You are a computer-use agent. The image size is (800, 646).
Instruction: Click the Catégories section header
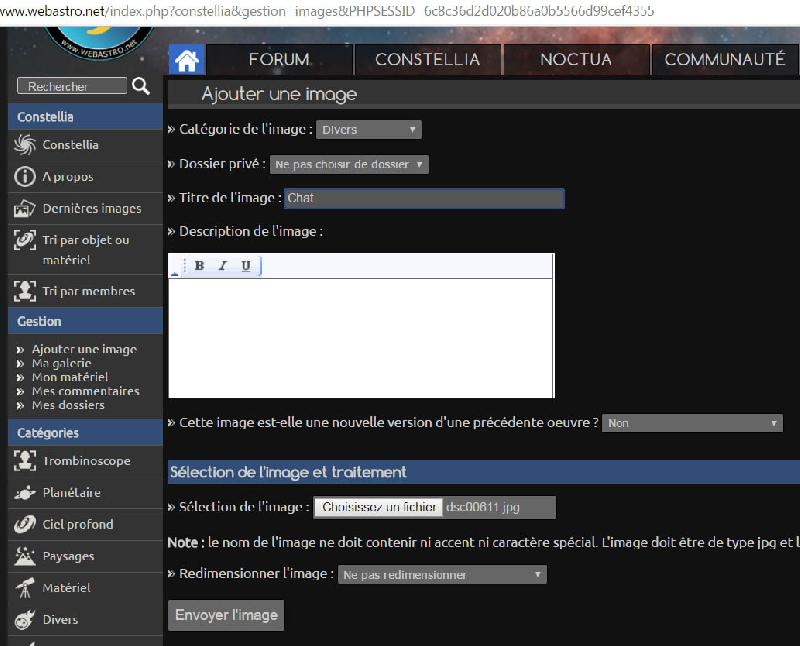pos(86,433)
